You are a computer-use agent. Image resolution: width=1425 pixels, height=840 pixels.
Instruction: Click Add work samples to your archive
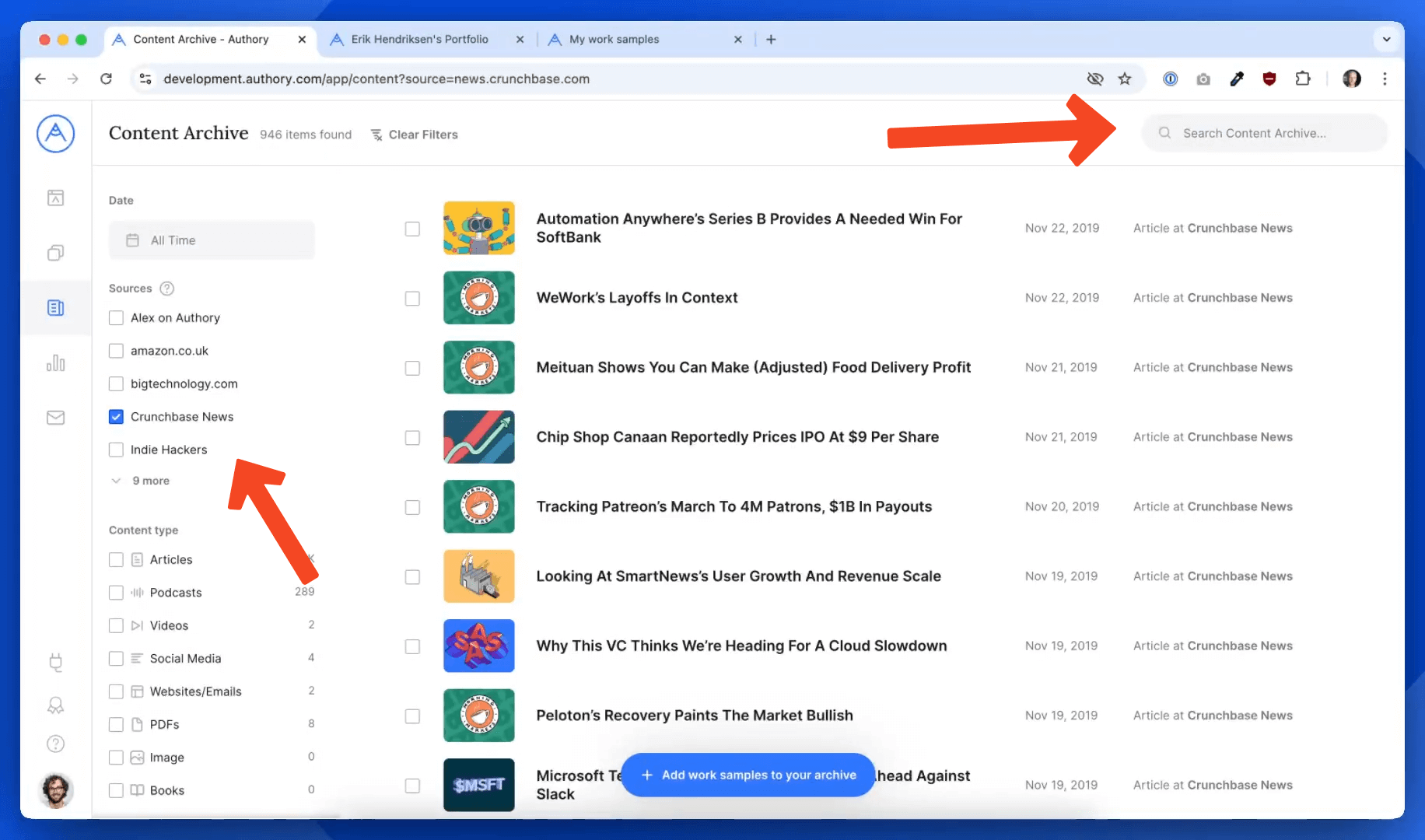748,775
